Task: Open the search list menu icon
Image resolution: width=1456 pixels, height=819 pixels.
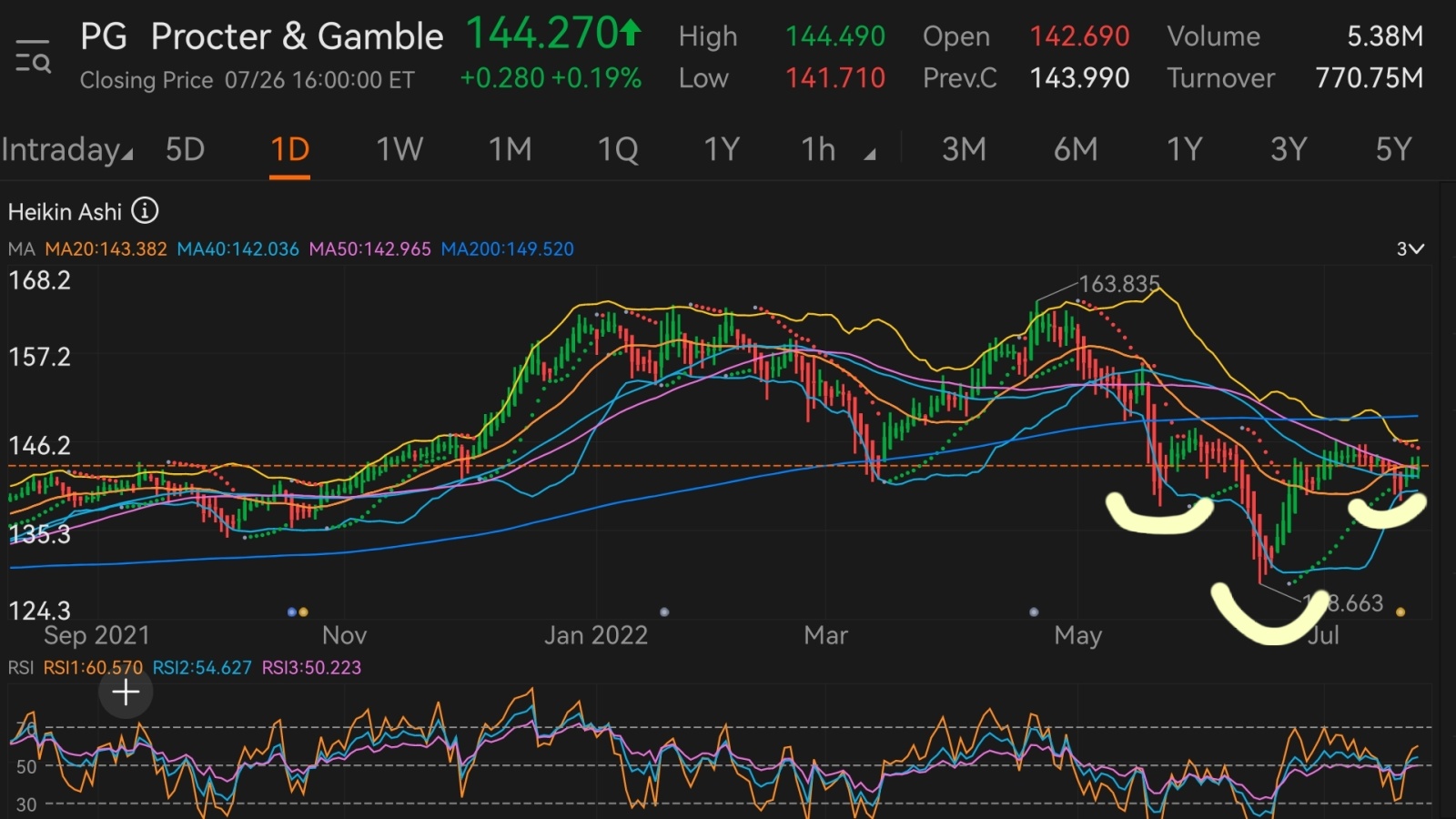Action: click(x=33, y=56)
